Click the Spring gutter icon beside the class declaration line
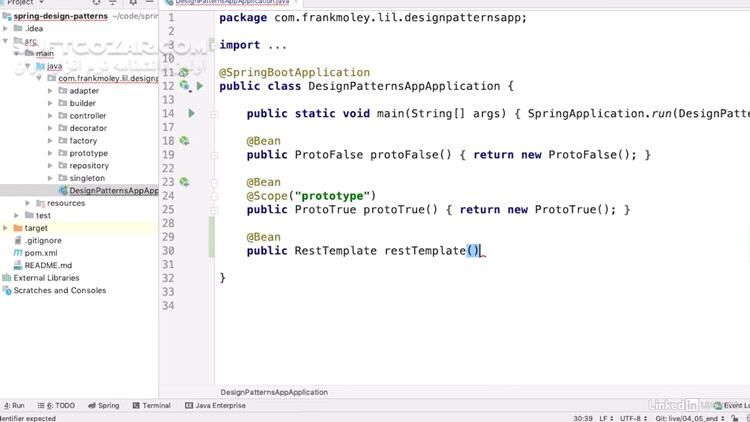The height and width of the screenshot is (422, 750). 184,86
